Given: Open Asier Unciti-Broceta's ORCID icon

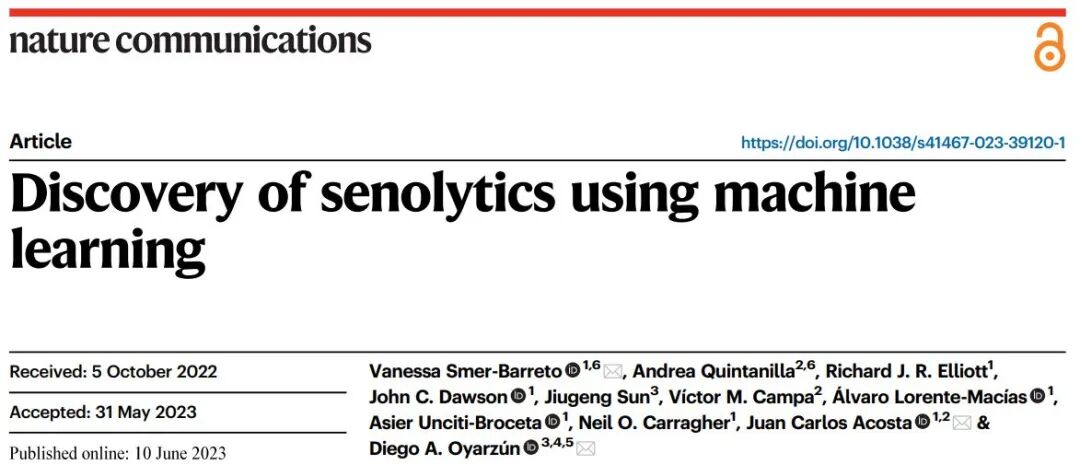Looking at the screenshot, I should (552, 422).
